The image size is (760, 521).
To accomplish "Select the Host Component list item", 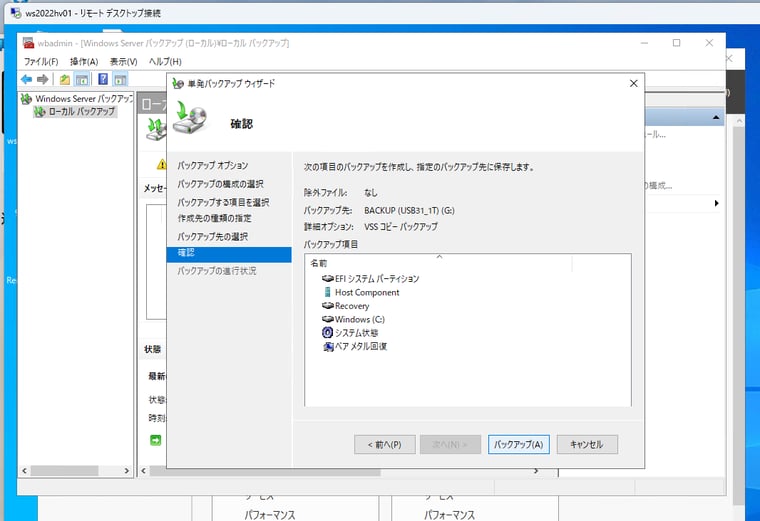I will tap(366, 292).
